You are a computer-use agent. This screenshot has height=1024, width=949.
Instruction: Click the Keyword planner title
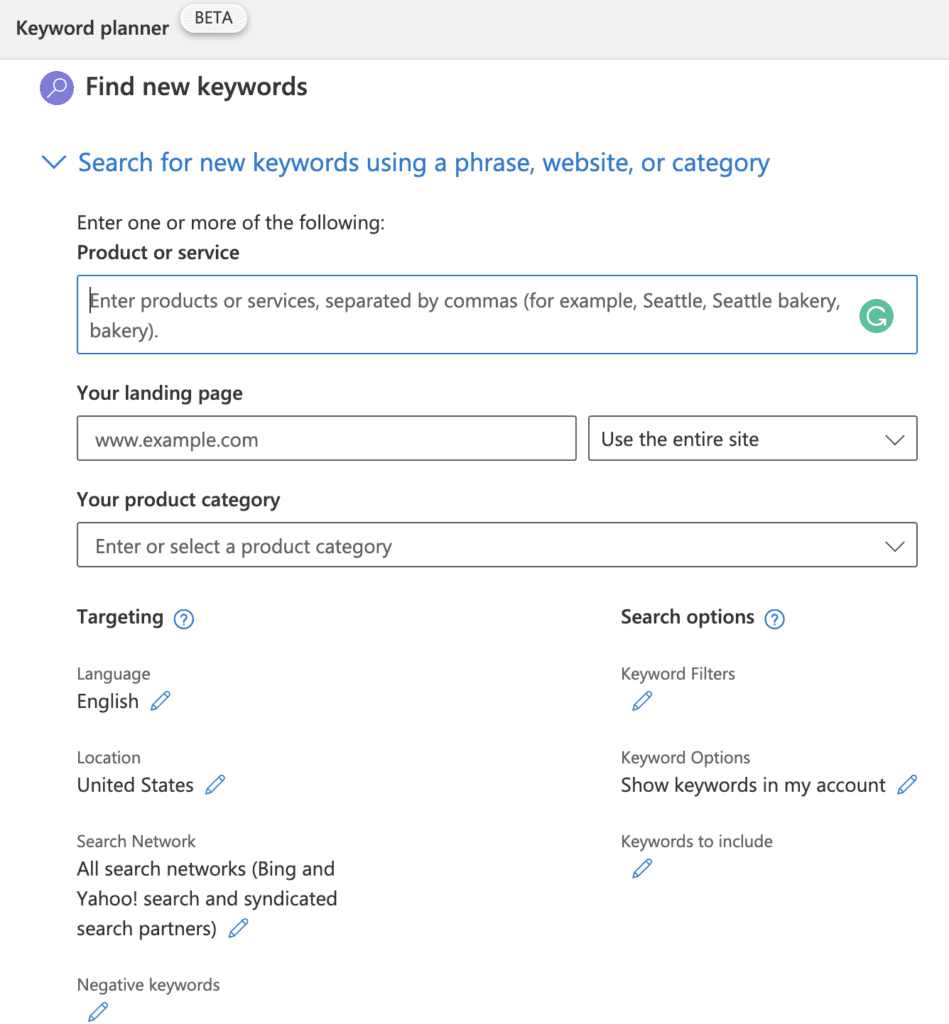[91, 27]
